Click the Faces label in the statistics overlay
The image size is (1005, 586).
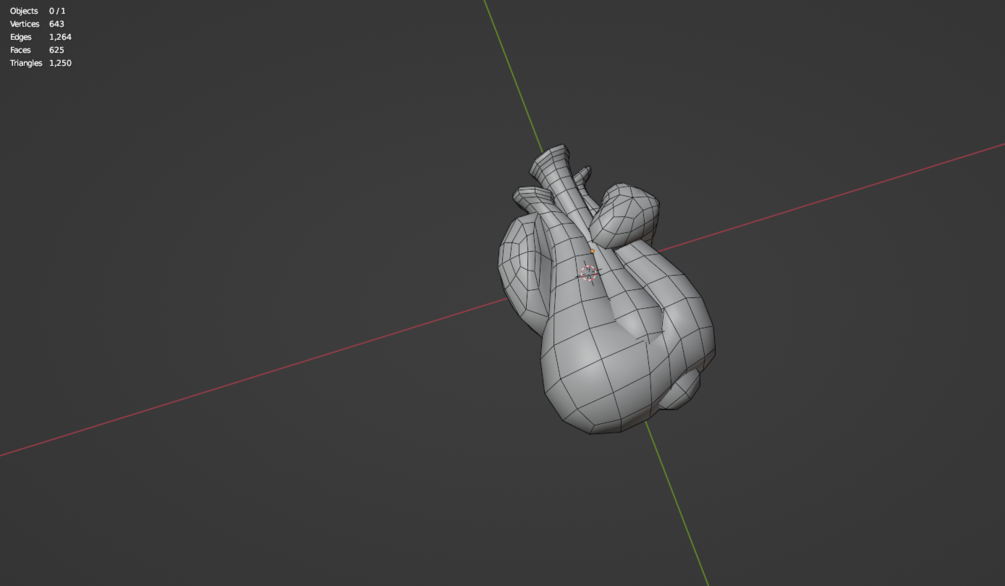tap(20, 50)
